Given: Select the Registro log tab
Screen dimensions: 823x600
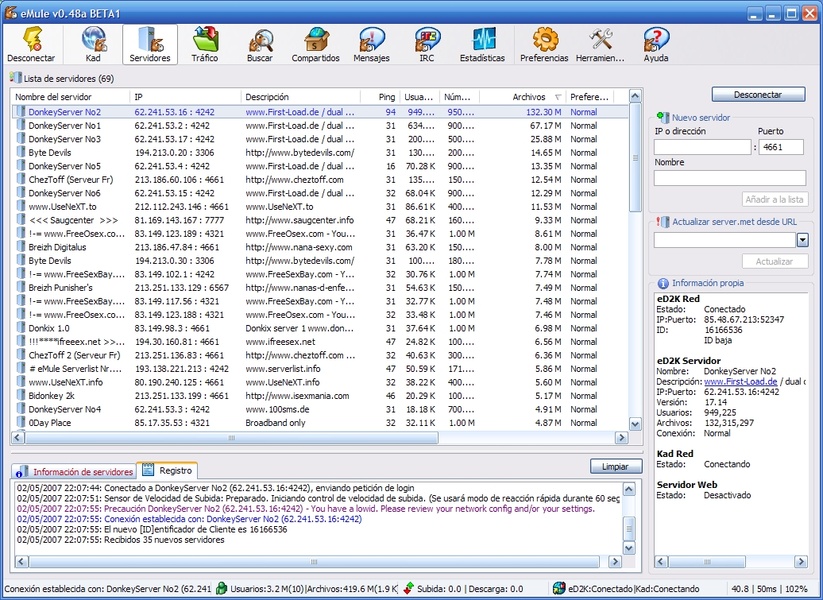Looking at the screenshot, I should click(x=167, y=470).
